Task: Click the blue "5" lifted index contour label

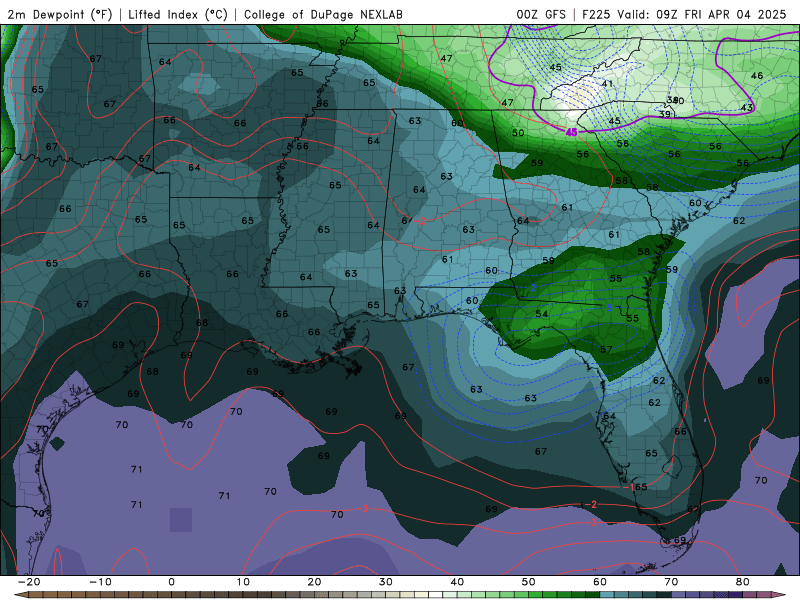Action: [609, 308]
